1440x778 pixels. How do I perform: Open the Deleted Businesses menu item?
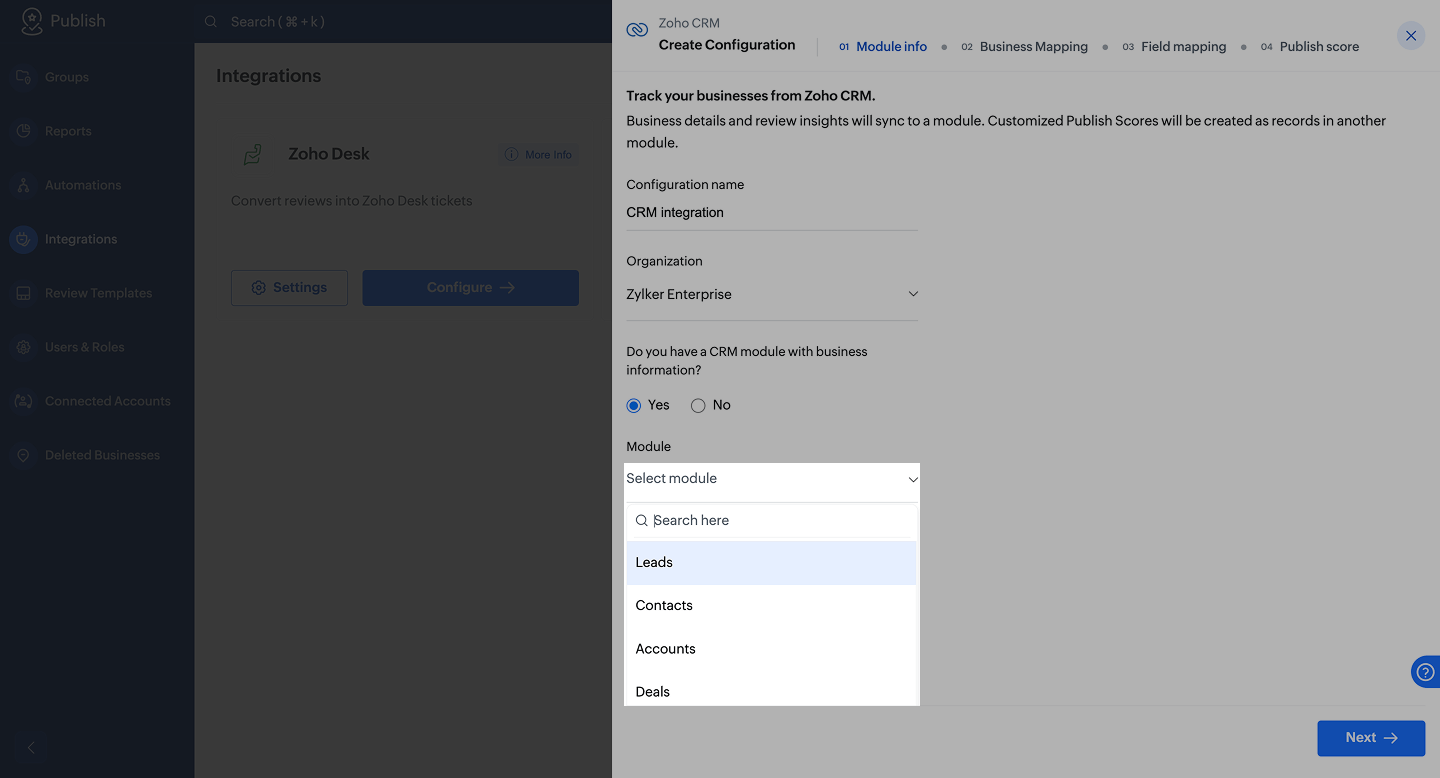pos(102,455)
